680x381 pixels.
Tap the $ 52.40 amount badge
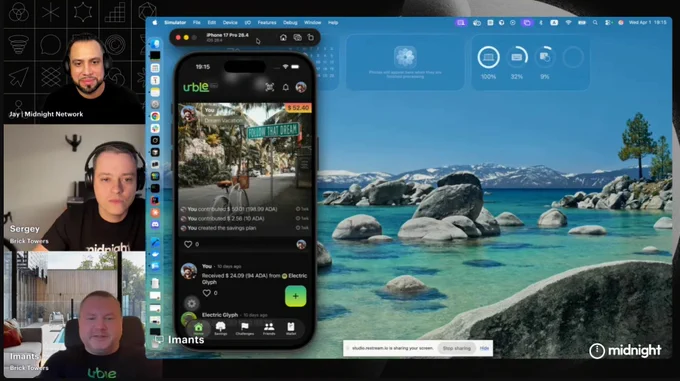[298, 107]
